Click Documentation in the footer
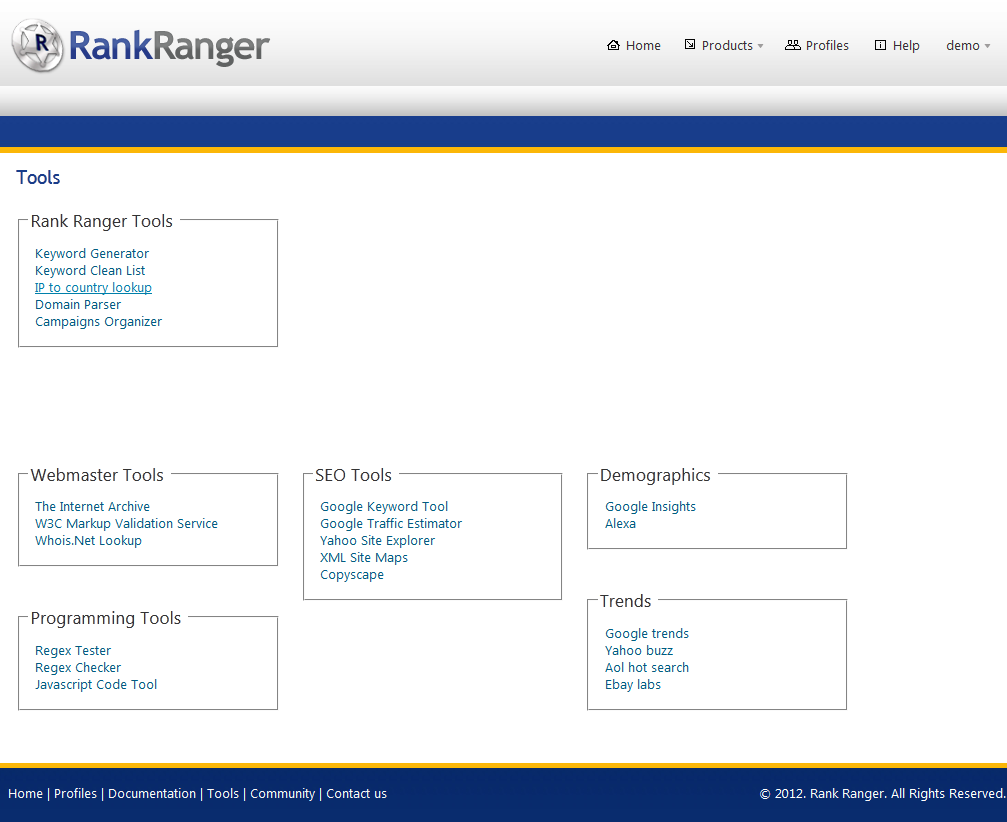Viewport: 1007px width, 822px height. [152, 794]
